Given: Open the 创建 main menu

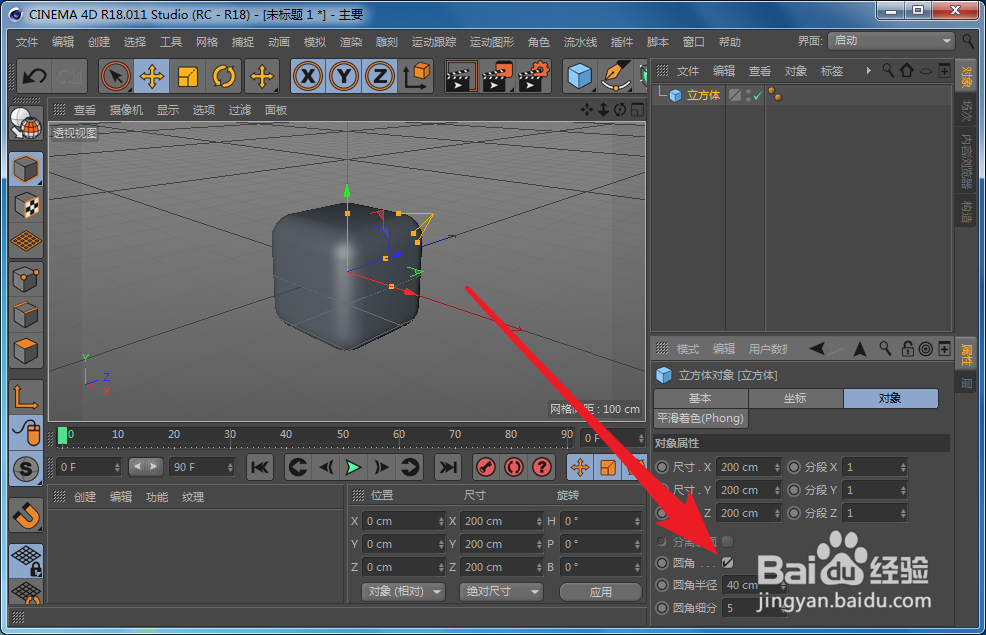Looking at the screenshot, I should pyautogui.click(x=99, y=42).
